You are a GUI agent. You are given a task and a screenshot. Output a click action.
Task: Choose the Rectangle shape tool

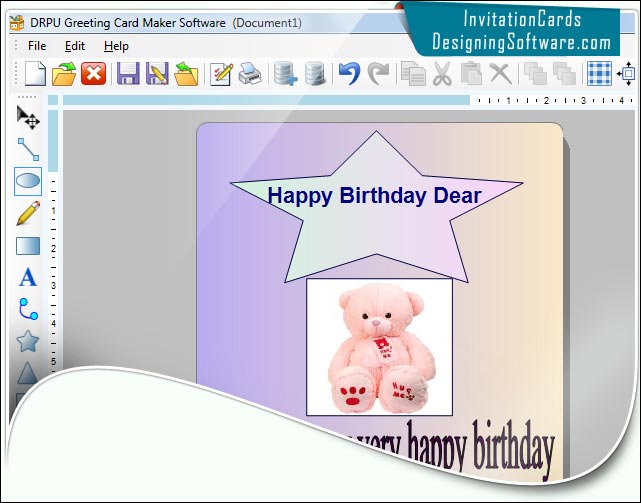(28, 246)
